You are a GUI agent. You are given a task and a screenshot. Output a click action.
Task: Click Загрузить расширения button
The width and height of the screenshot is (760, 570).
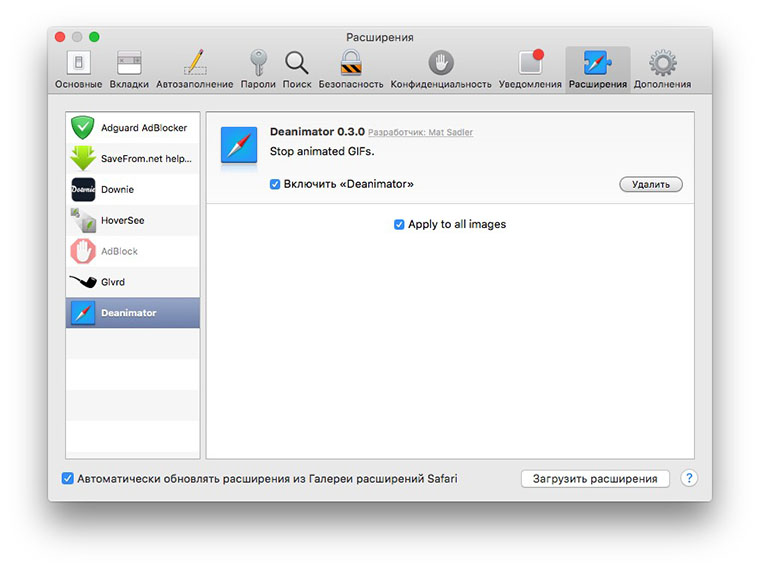click(x=595, y=479)
